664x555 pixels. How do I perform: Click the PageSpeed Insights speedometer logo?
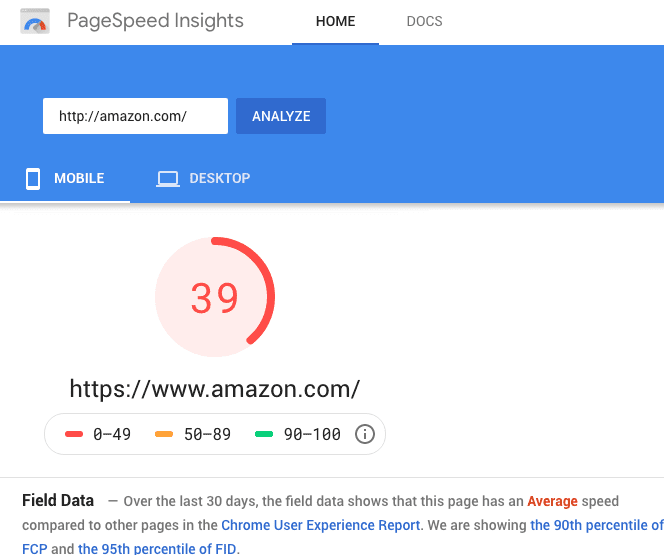pyautogui.click(x=35, y=21)
